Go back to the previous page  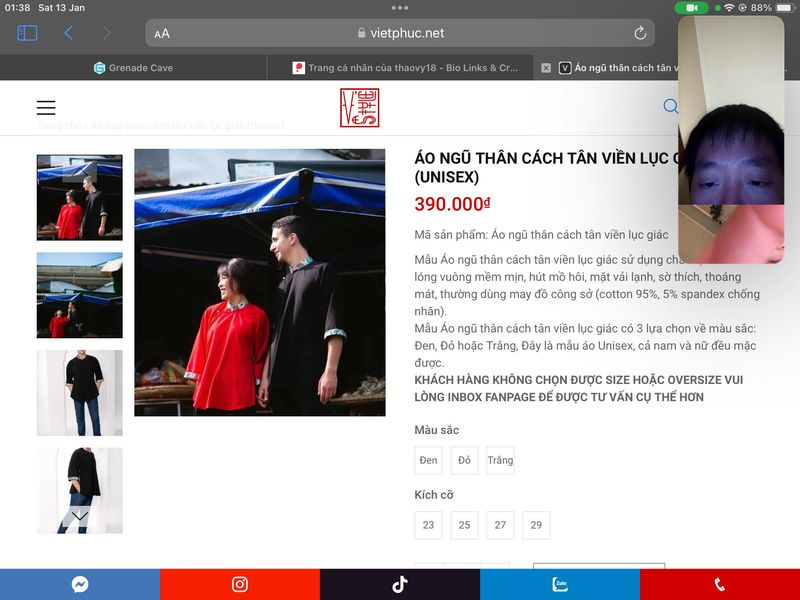click(x=68, y=33)
